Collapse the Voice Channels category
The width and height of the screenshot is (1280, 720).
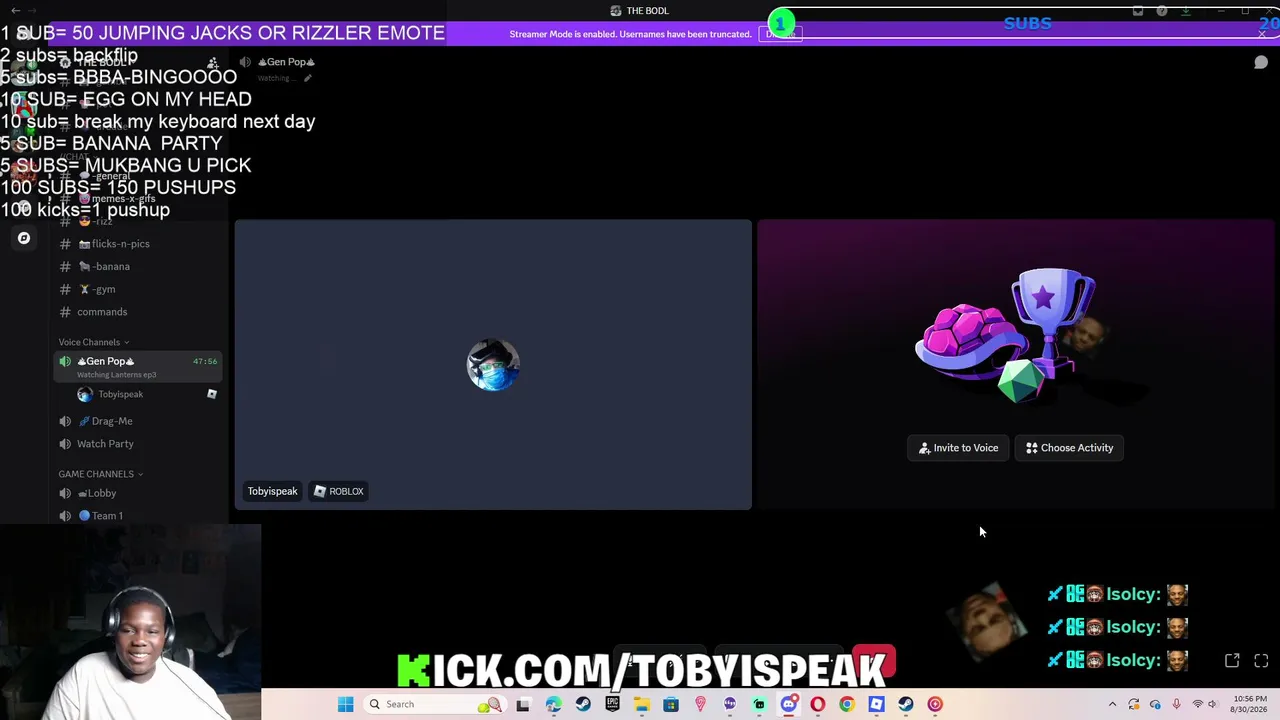[93, 342]
